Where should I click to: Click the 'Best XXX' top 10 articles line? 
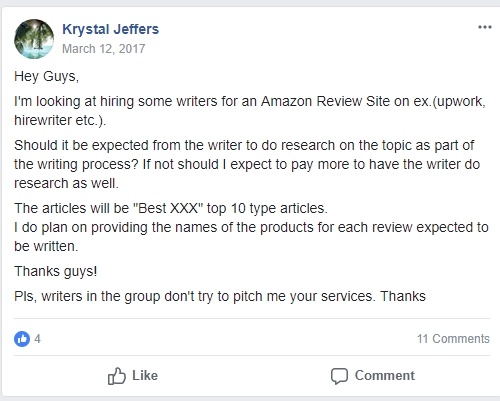171,208
